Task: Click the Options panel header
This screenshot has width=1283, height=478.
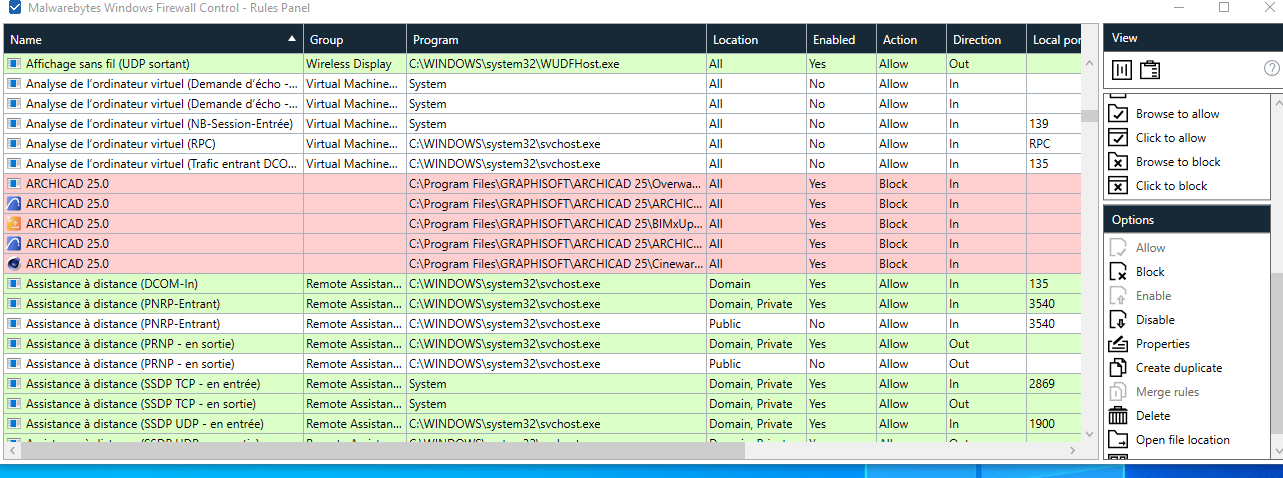Action: 1193,220
